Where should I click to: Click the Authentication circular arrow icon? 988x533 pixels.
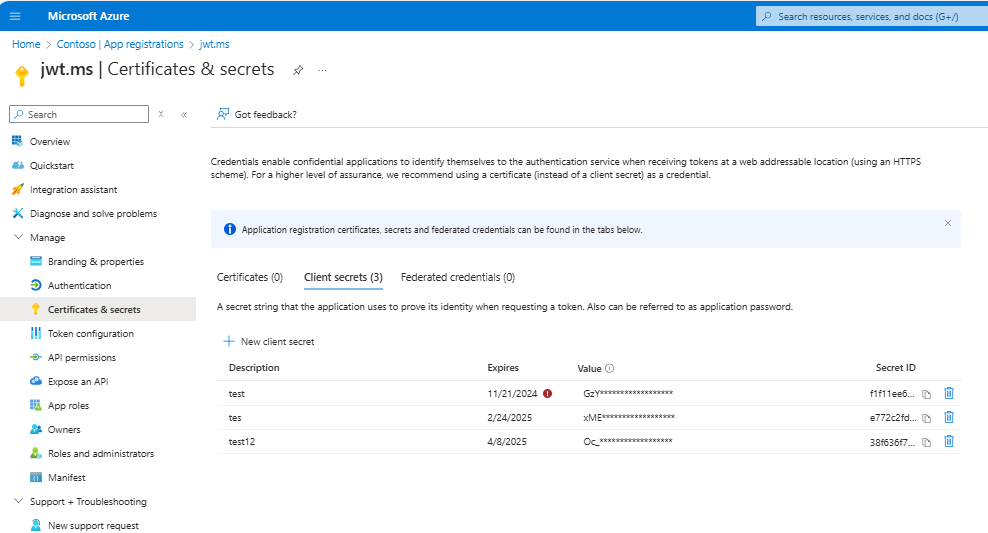tap(36, 285)
